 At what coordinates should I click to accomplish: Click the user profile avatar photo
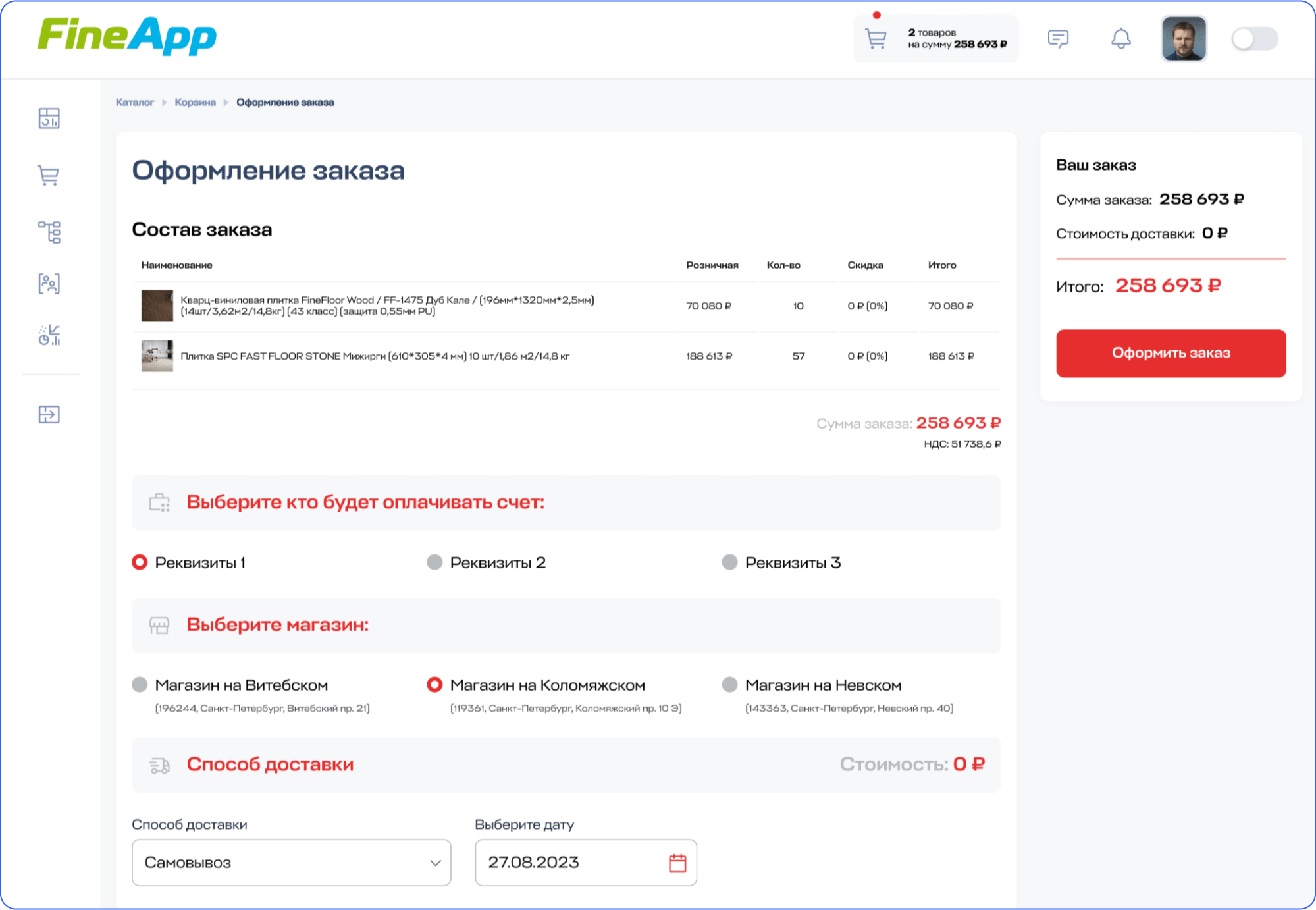click(1184, 39)
